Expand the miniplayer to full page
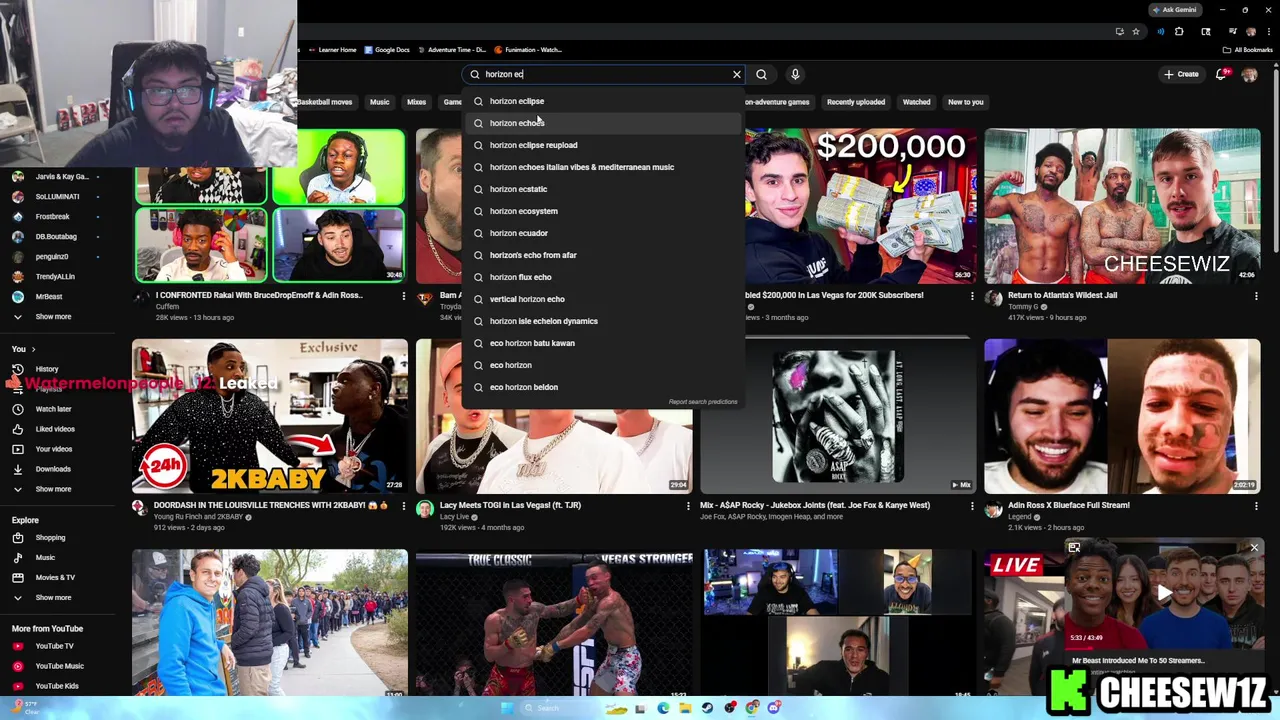Image resolution: width=1280 pixels, height=720 pixels. [1074, 548]
